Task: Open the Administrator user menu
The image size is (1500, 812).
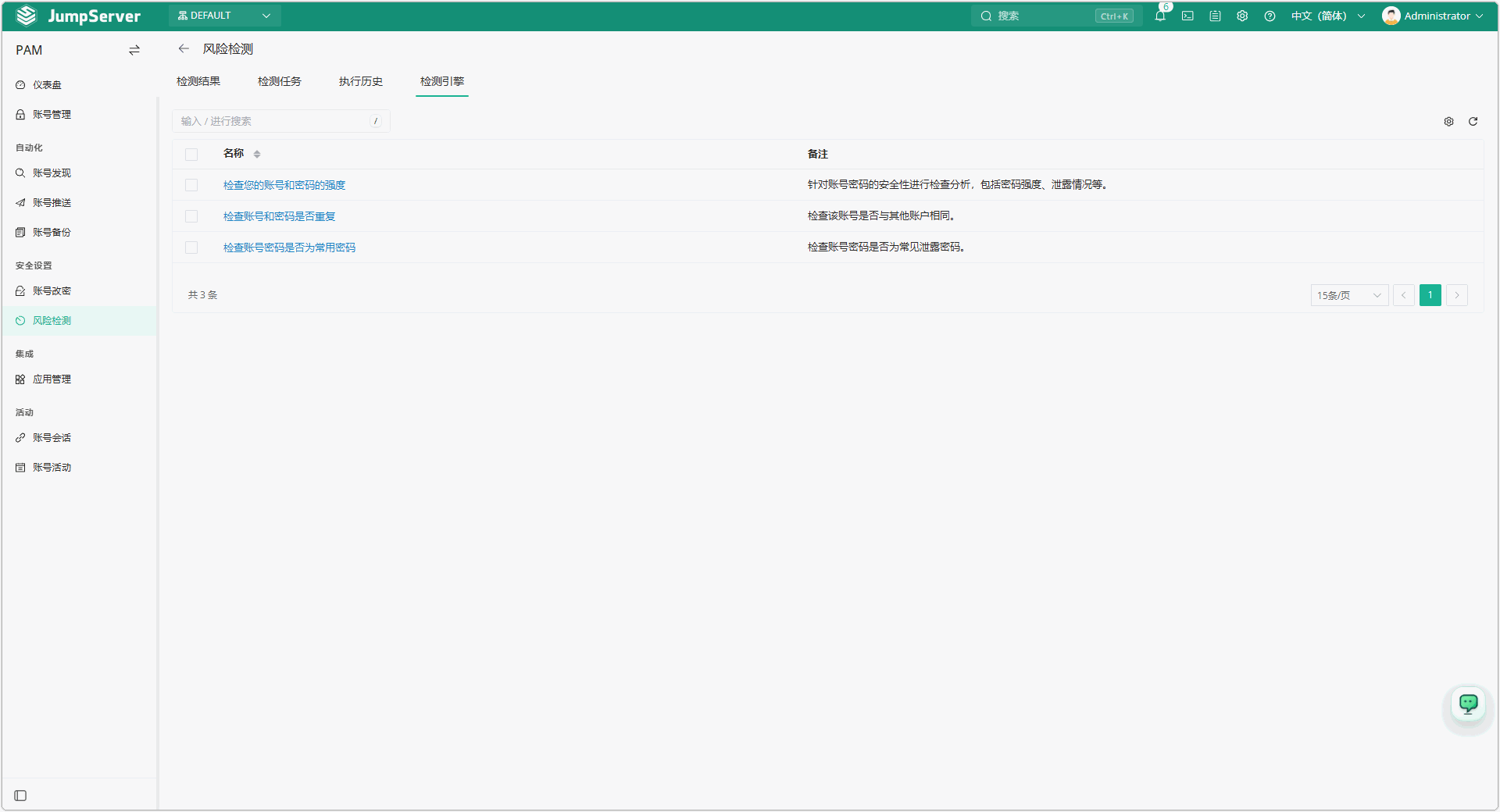Action: pos(1433,16)
